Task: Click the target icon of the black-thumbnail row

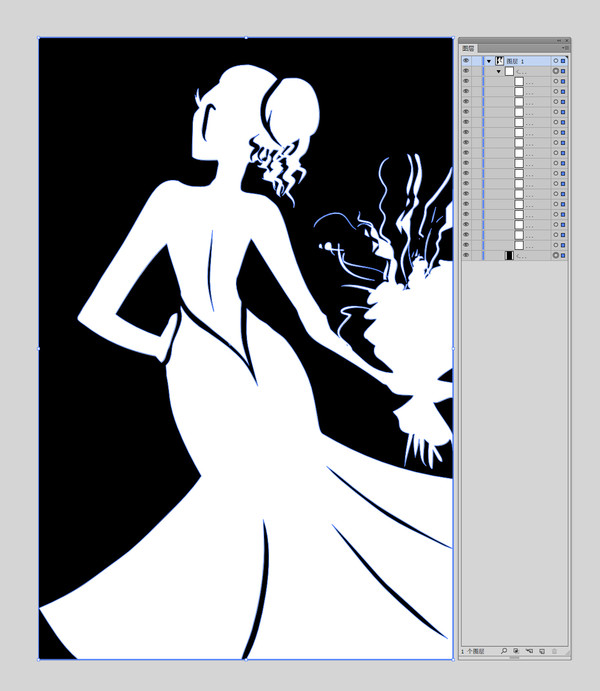Action: tap(556, 255)
